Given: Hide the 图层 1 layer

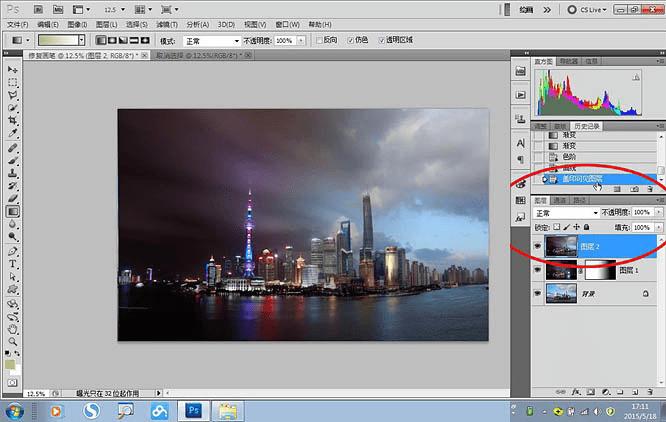Looking at the screenshot, I should tap(538, 270).
